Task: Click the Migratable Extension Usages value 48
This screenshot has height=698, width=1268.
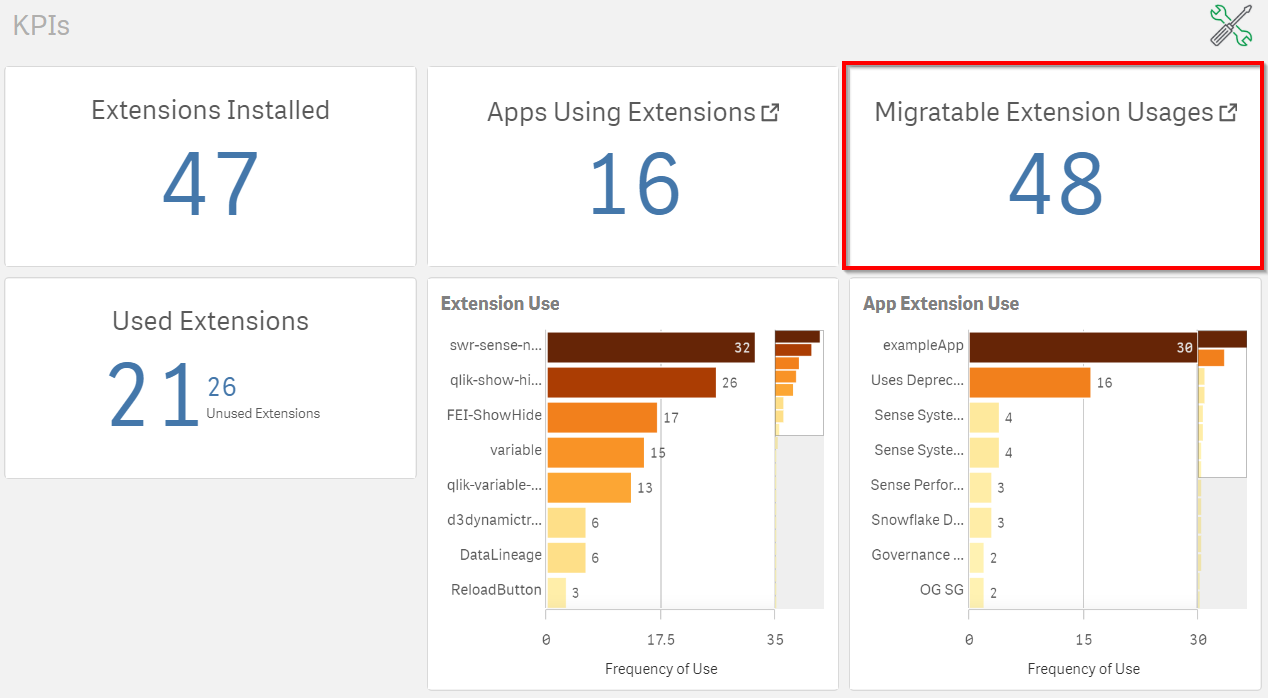Action: pos(1055,184)
